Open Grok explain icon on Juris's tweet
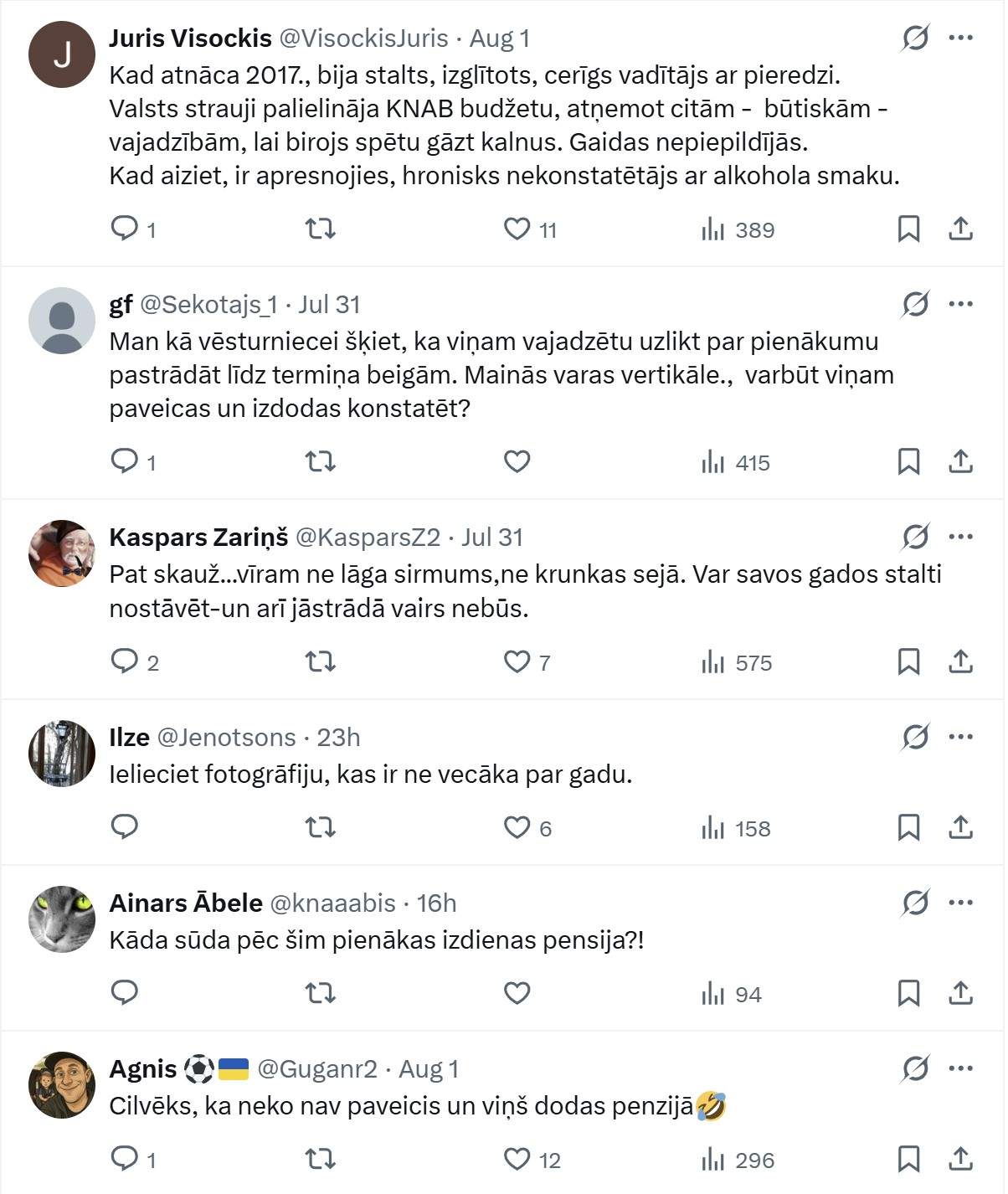Viewport: 1008px width, 1194px height. [915, 38]
